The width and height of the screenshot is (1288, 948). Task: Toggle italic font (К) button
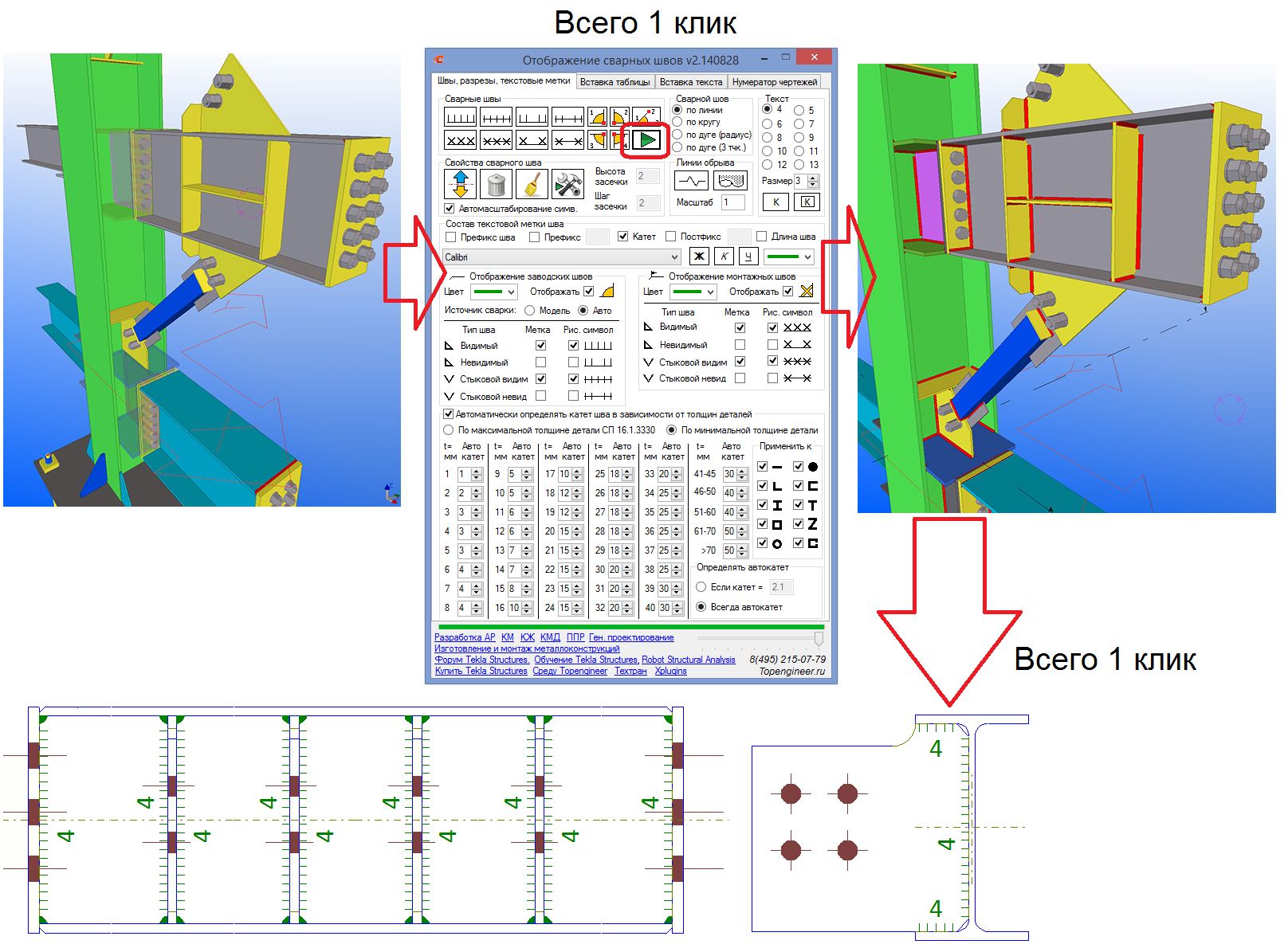tap(724, 256)
